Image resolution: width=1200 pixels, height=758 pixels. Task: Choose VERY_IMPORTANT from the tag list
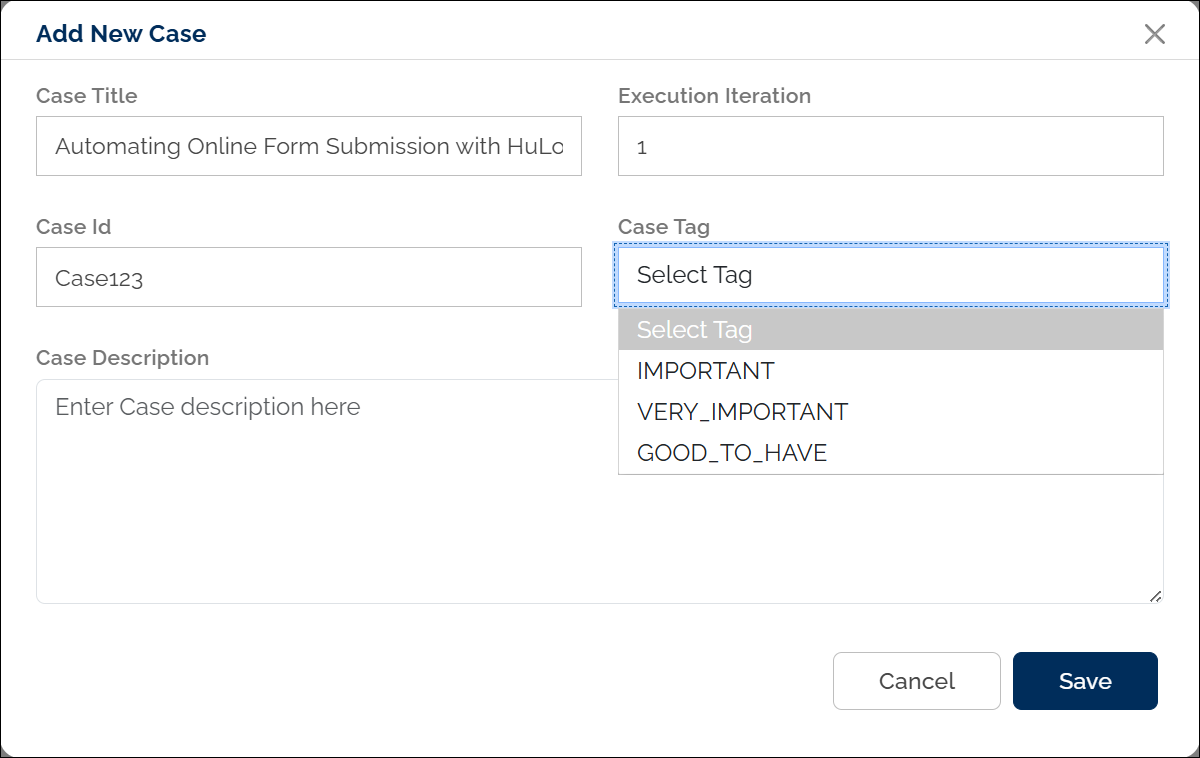[742, 411]
